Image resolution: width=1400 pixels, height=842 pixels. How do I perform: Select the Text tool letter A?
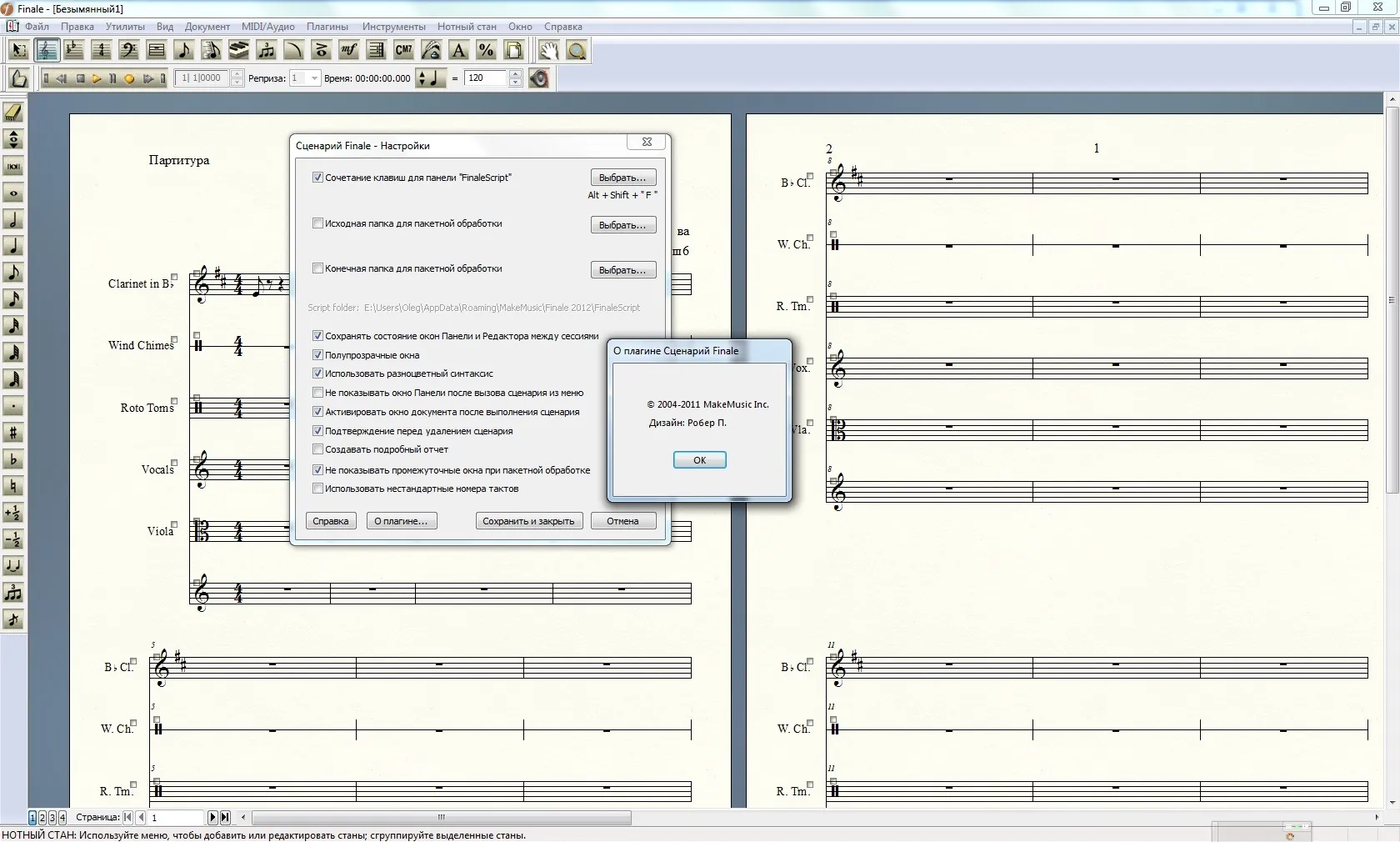click(458, 50)
